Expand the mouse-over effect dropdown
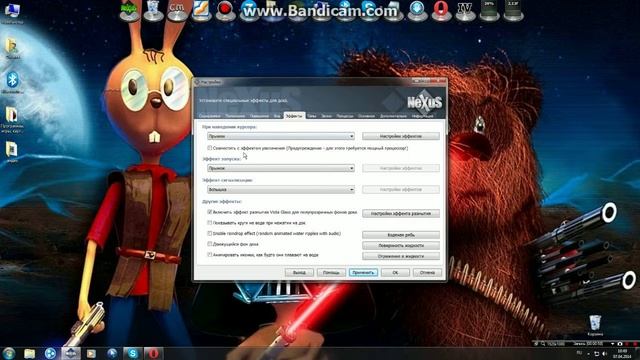 point(281,136)
